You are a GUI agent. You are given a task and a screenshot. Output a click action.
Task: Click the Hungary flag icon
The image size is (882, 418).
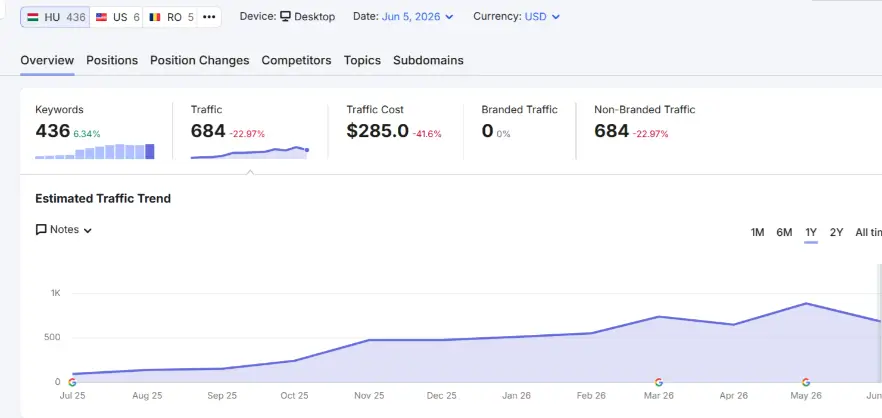[33, 17]
